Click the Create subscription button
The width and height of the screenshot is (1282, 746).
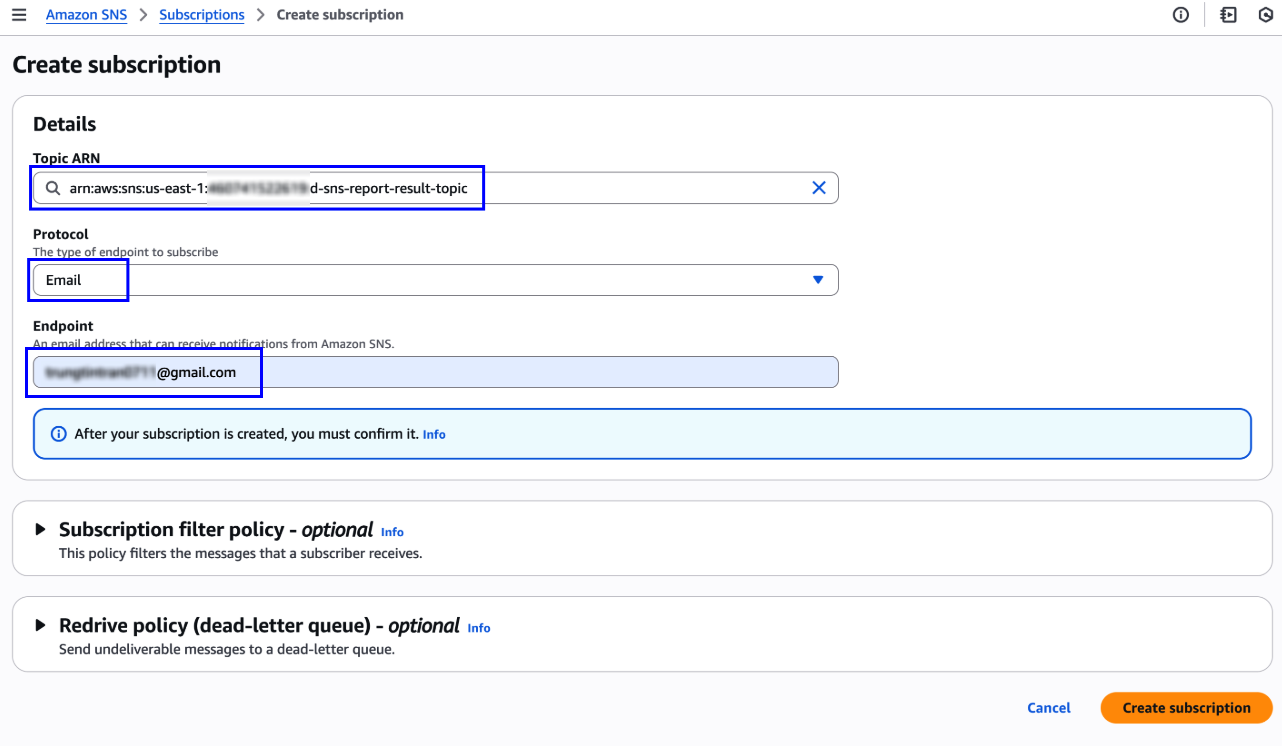1186,708
